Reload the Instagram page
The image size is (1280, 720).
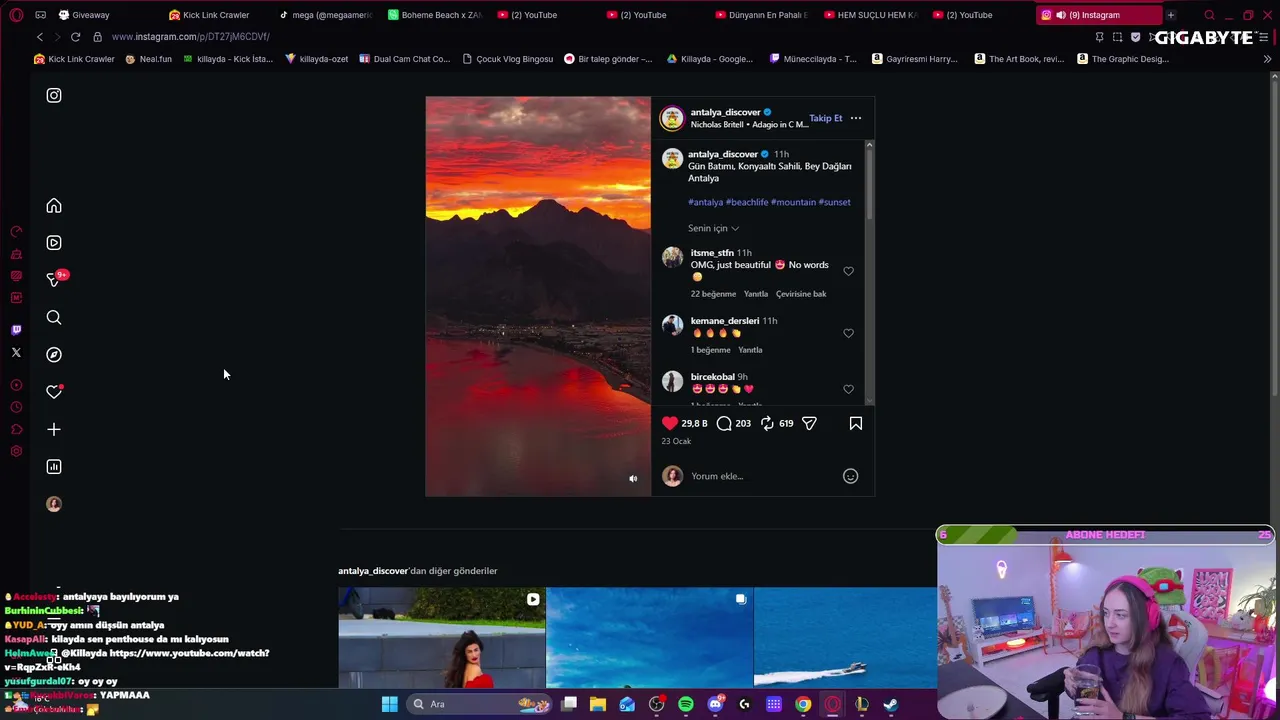coord(75,37)
